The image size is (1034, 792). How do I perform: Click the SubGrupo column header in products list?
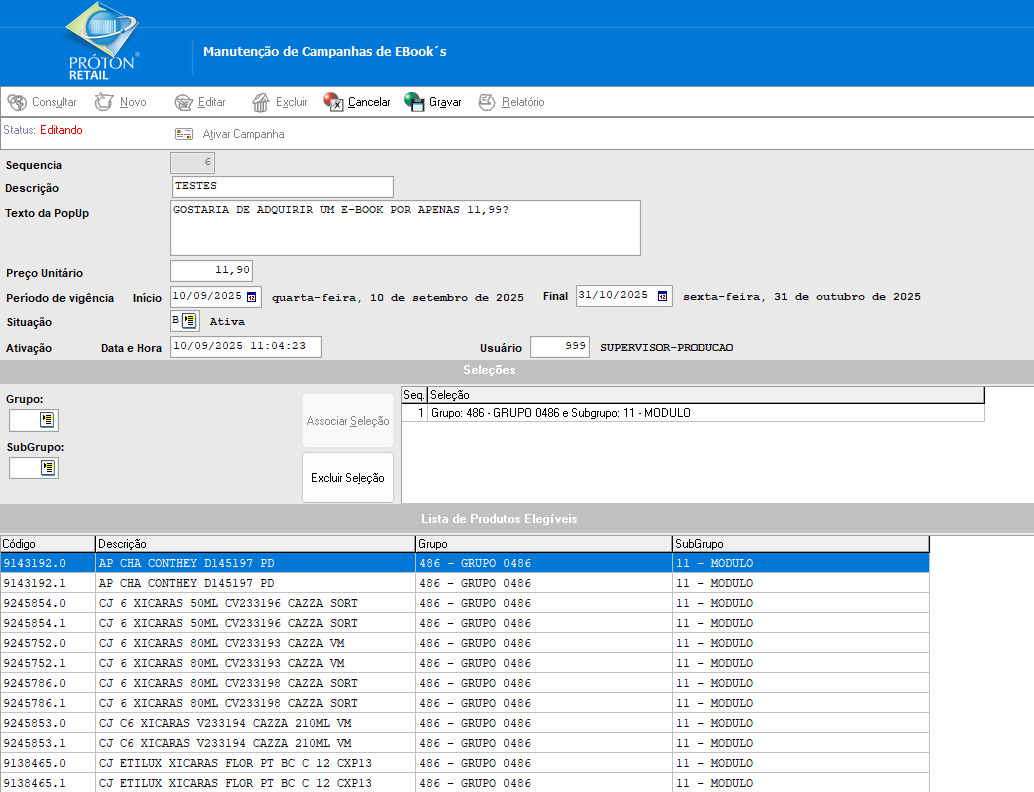(801, 544)
